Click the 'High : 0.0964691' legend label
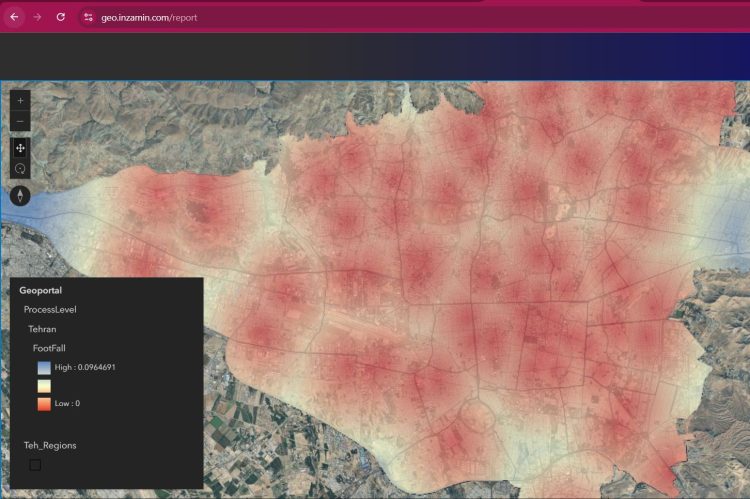Image resolution: width=750 pixels, height=499 pixels. point(85,367)
